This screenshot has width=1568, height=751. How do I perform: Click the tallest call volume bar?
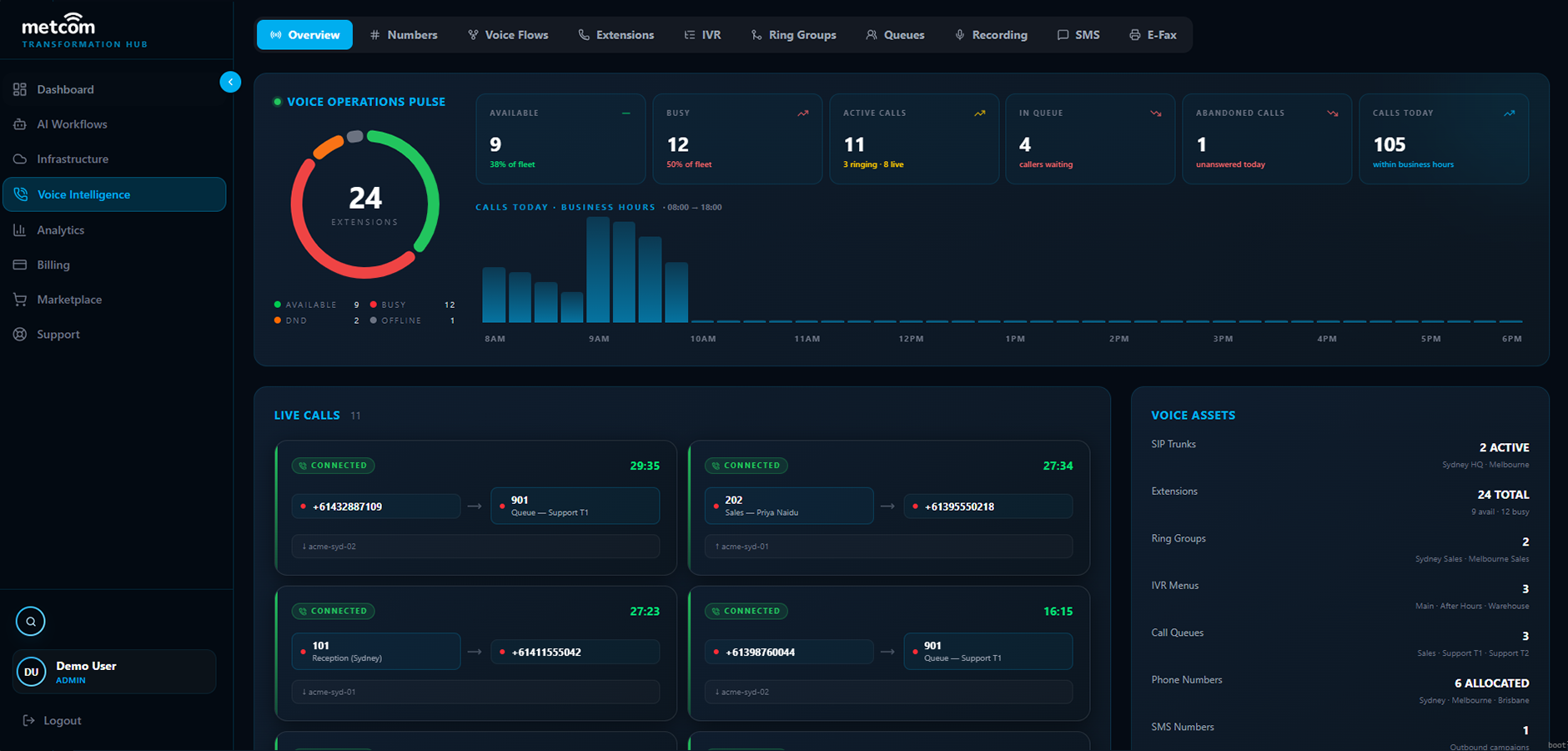click(x=598, y=270)
